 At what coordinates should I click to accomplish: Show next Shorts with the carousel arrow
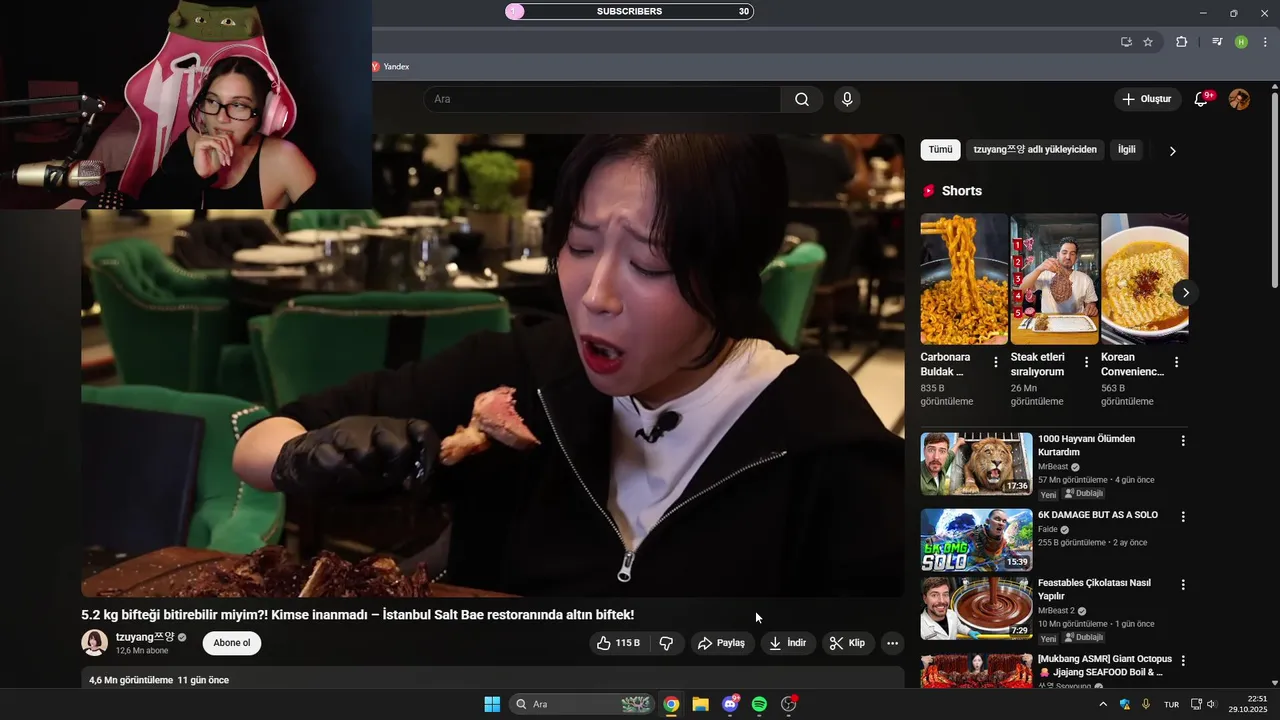pyautogui.click(x=1185, y=293)
